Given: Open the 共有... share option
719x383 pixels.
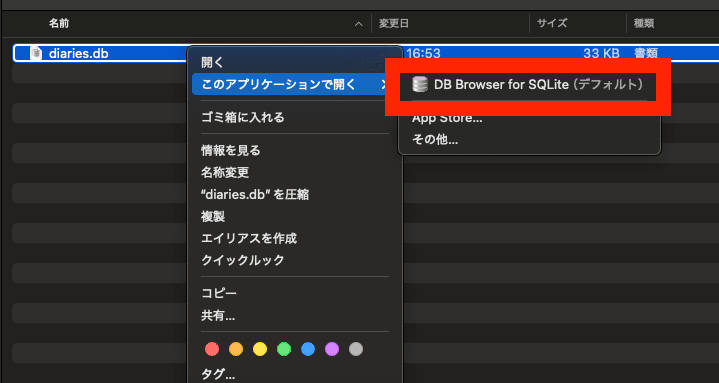Looking at the screenshot, I should (x=218, y=316).
